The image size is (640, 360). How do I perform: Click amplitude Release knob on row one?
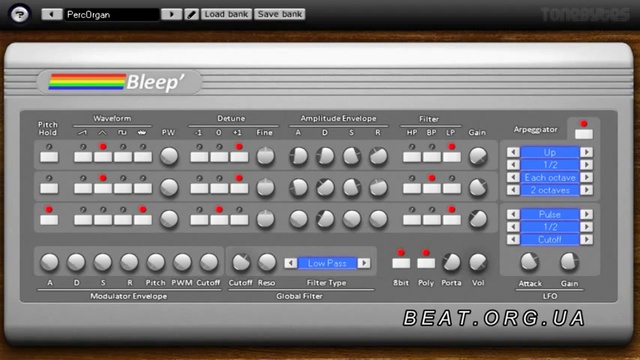pyautogui.click(x=378, y=156)
